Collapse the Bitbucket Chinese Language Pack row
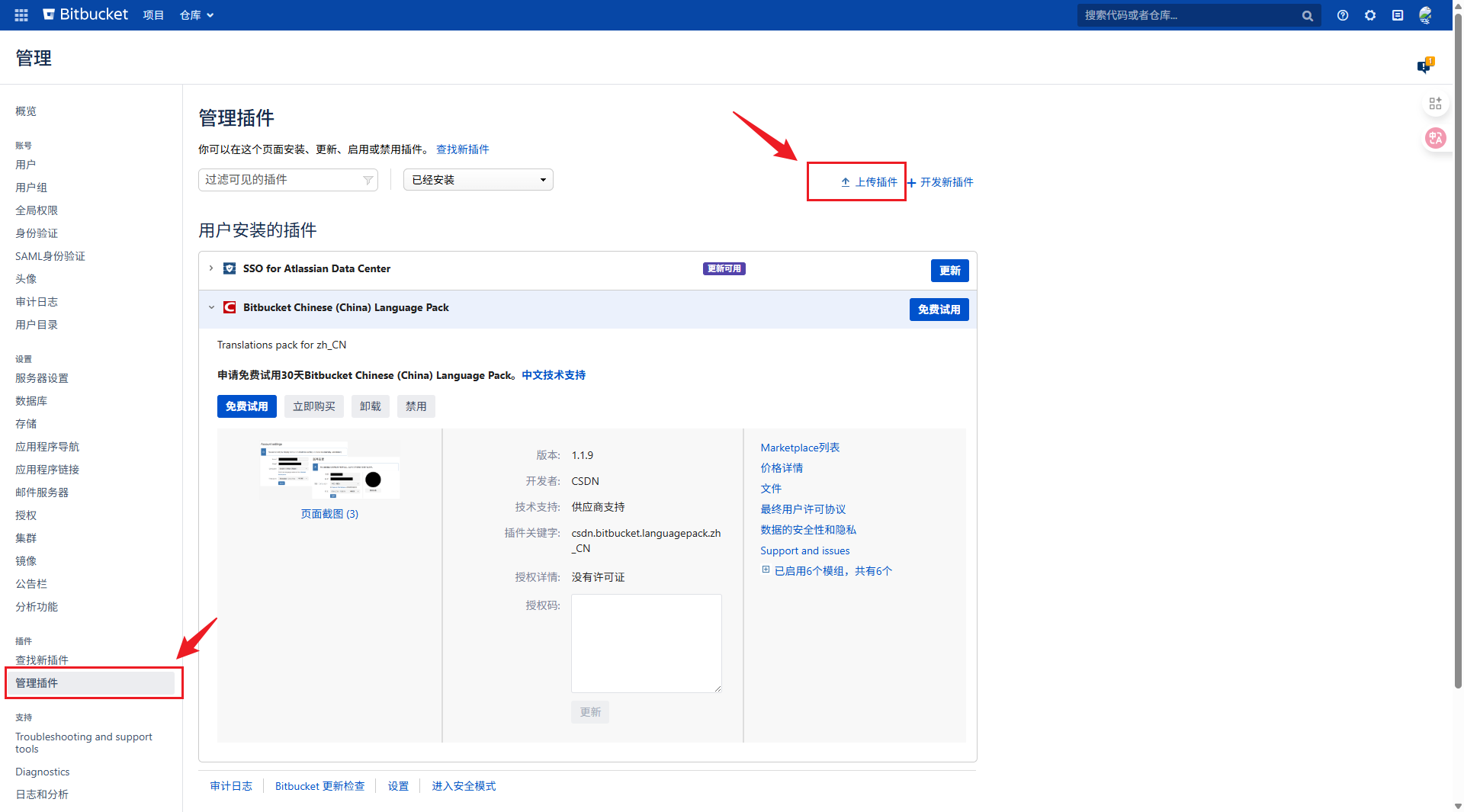The width and height of the screenshot is (1464, 812). 211,307
